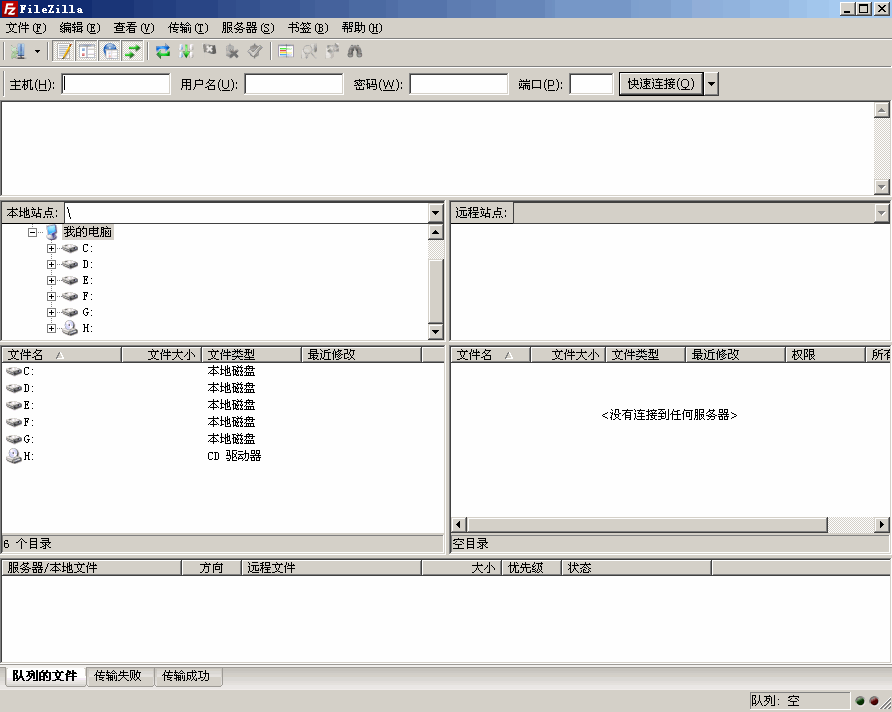
Task: Focus the 端口(P) port field
Action: pos(591,84)
